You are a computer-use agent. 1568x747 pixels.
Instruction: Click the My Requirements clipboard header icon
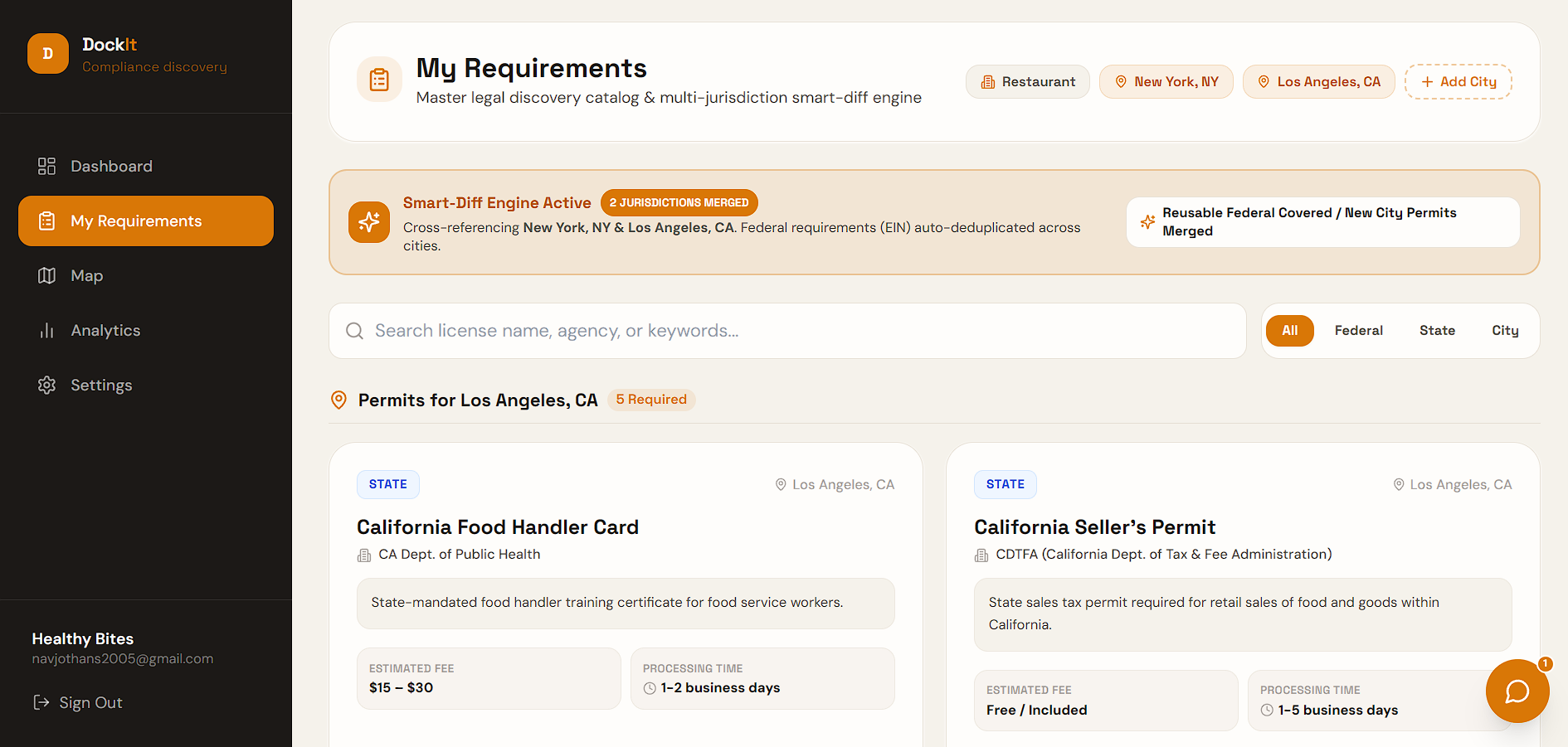point(379,80)
